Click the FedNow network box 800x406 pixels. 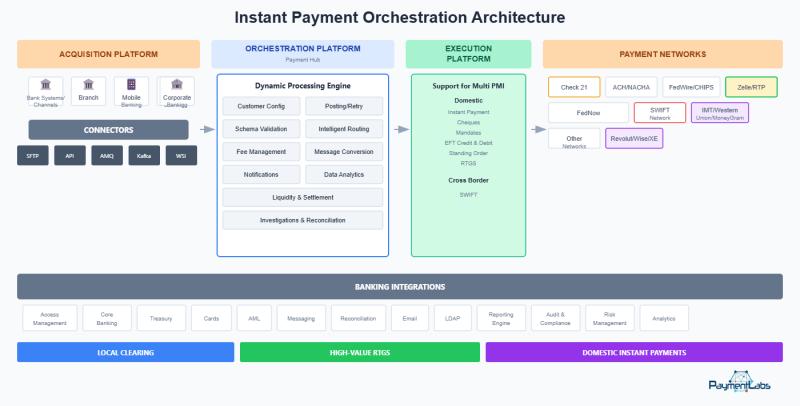(x=588, y=113)
